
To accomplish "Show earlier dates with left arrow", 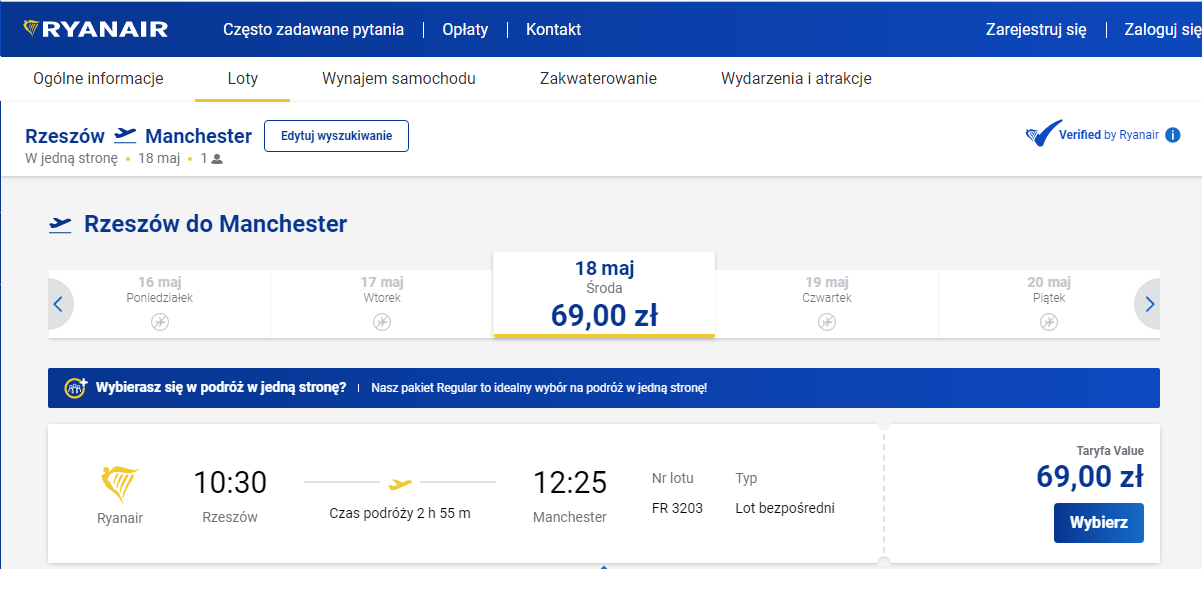I will coord(58,304).
